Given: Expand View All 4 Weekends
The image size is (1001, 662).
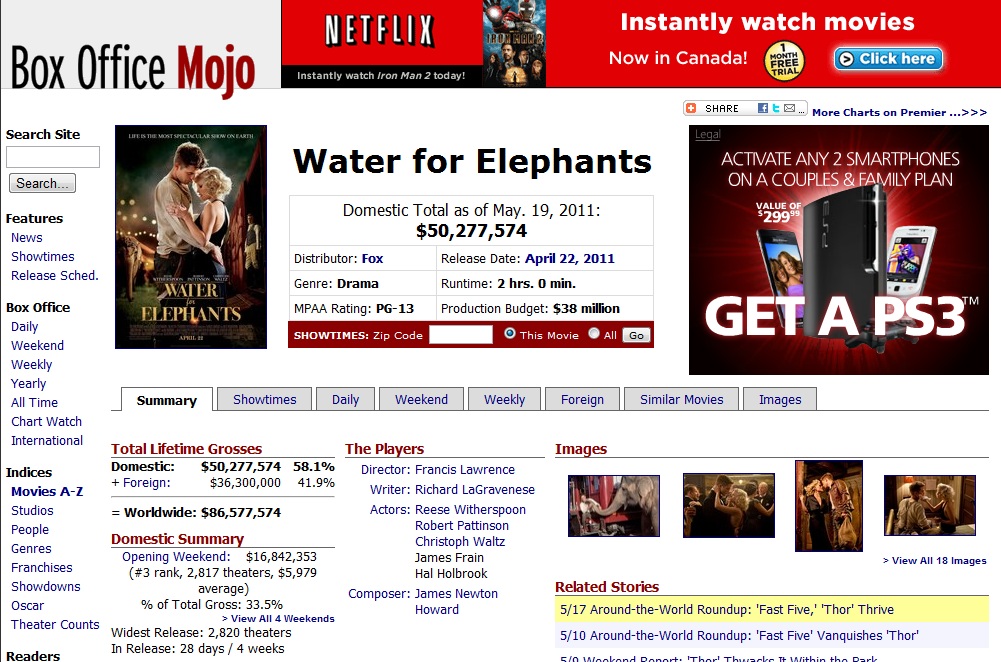Looking at the screenshot, I should tap(278, 619).
